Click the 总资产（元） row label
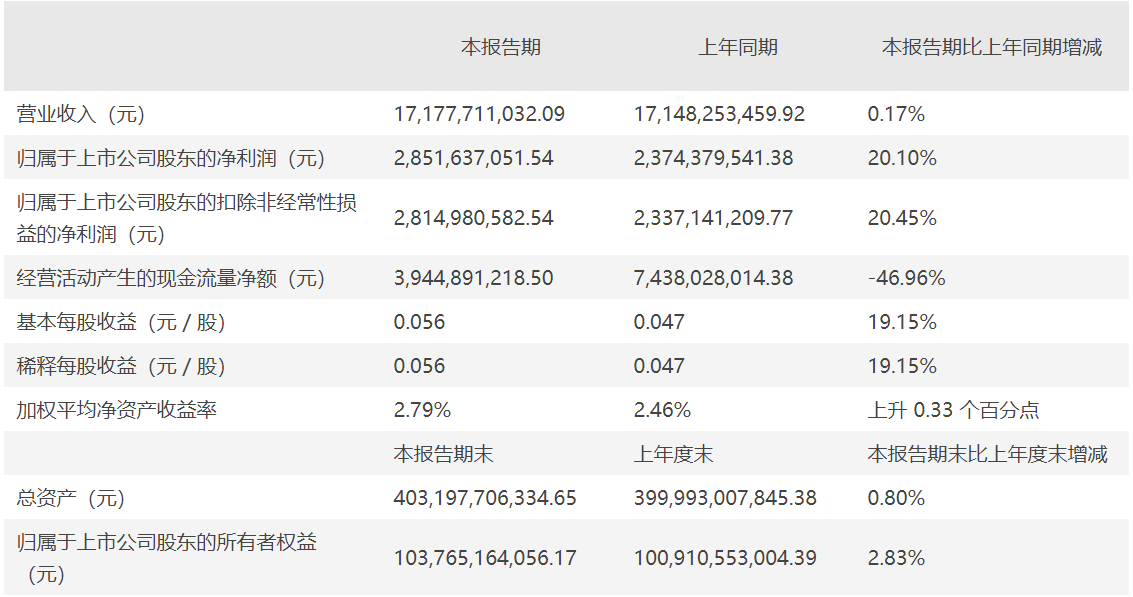The height and width of the screenshot is (597, 1133). pyautogui.click(x=71, y=499)
